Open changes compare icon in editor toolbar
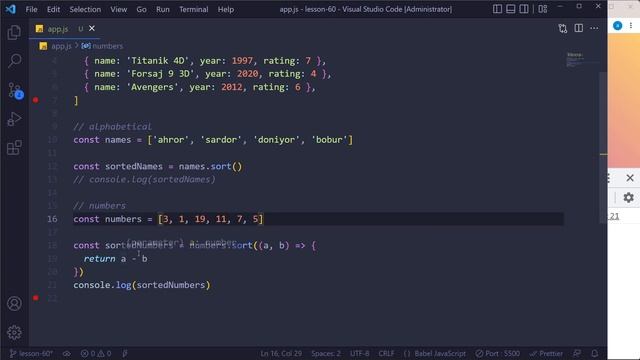 [x=562, y=28]
